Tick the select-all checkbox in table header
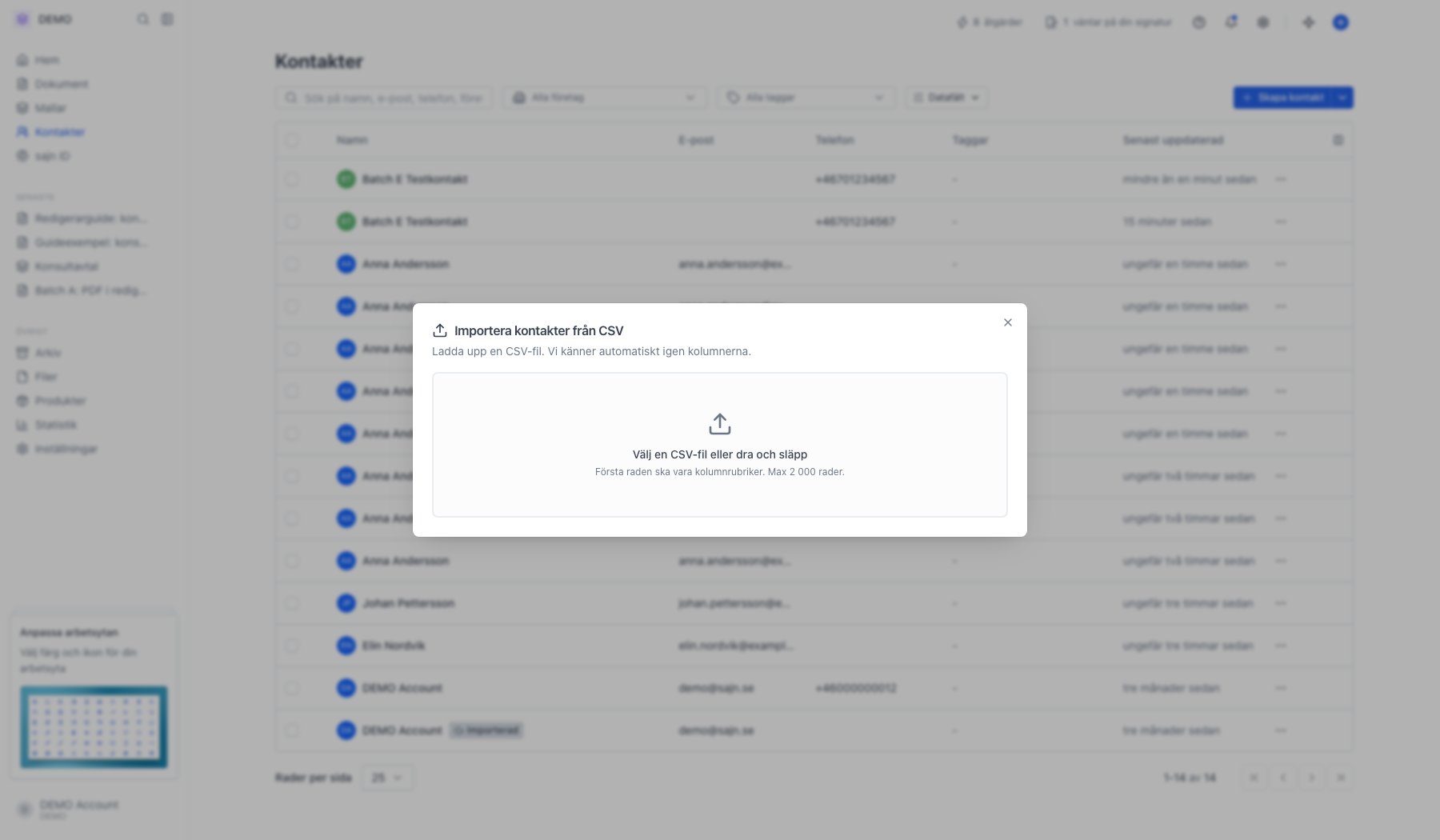 [x=292, y=140]
